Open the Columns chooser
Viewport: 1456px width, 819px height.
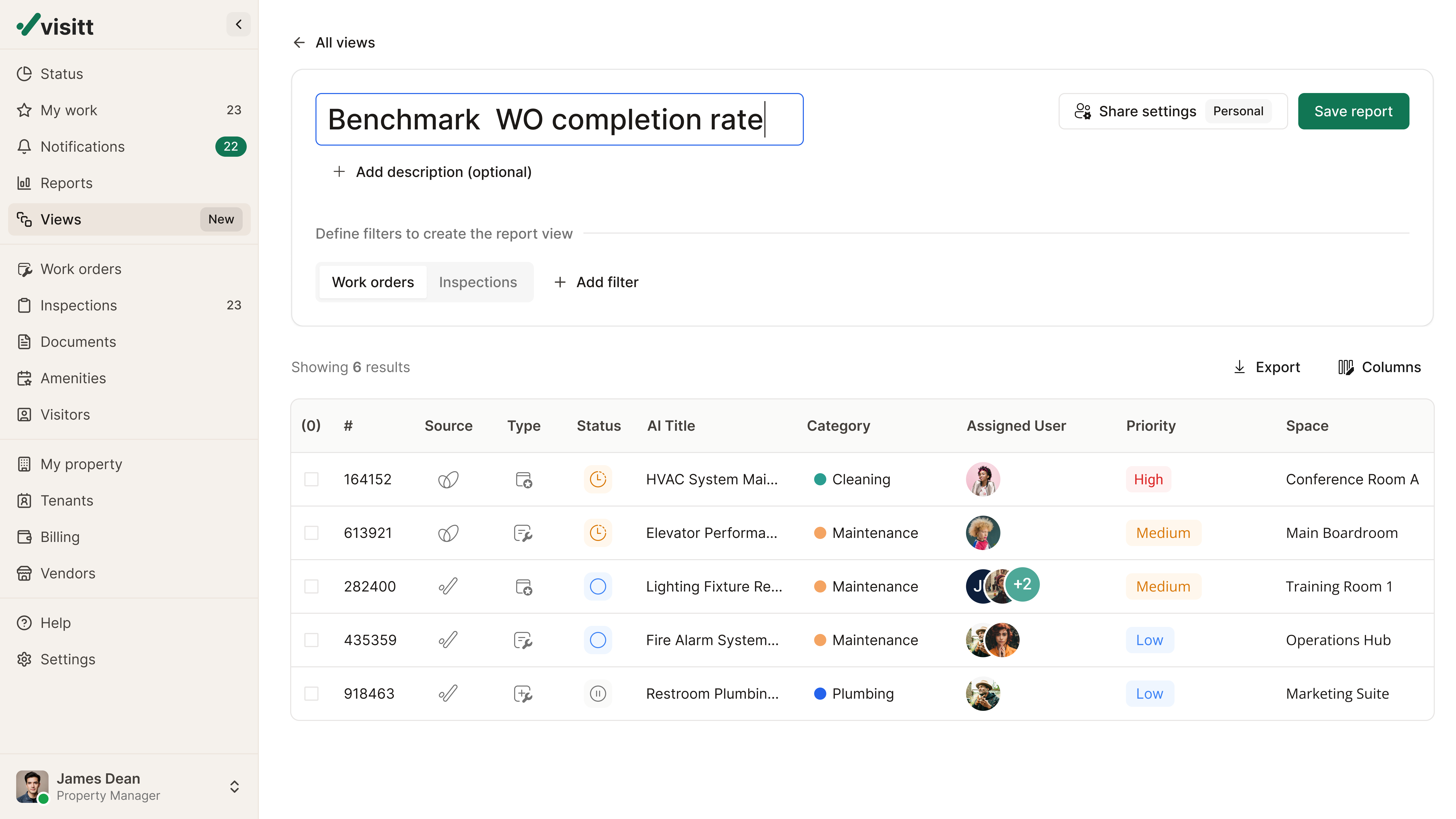1379,367
